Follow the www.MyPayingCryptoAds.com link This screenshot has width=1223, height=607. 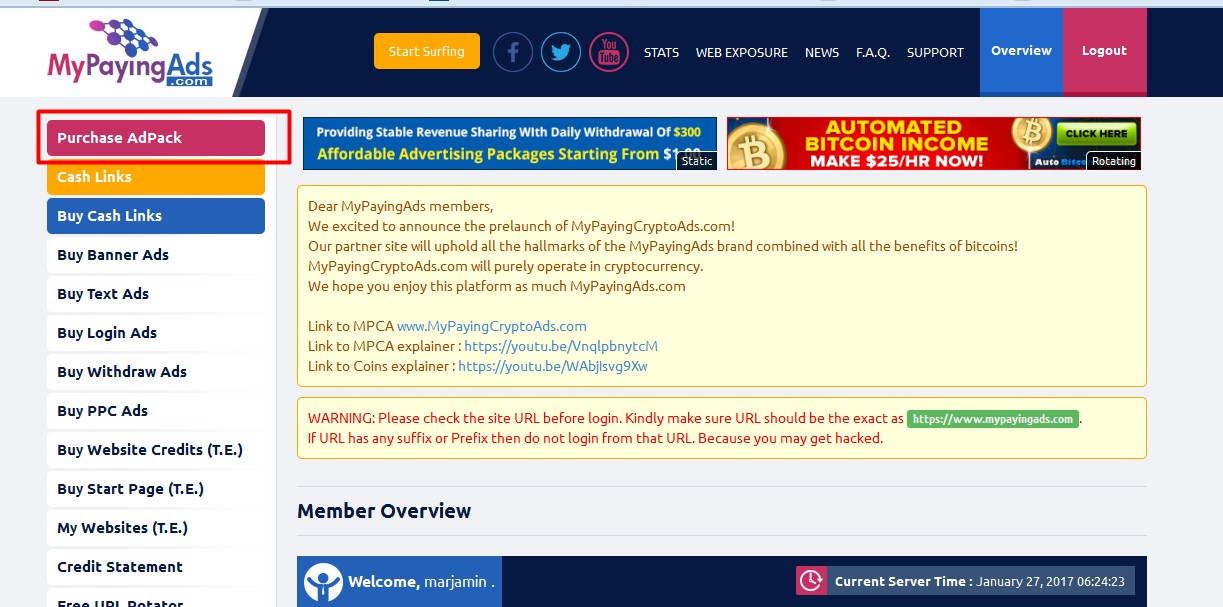click(492, 326)
